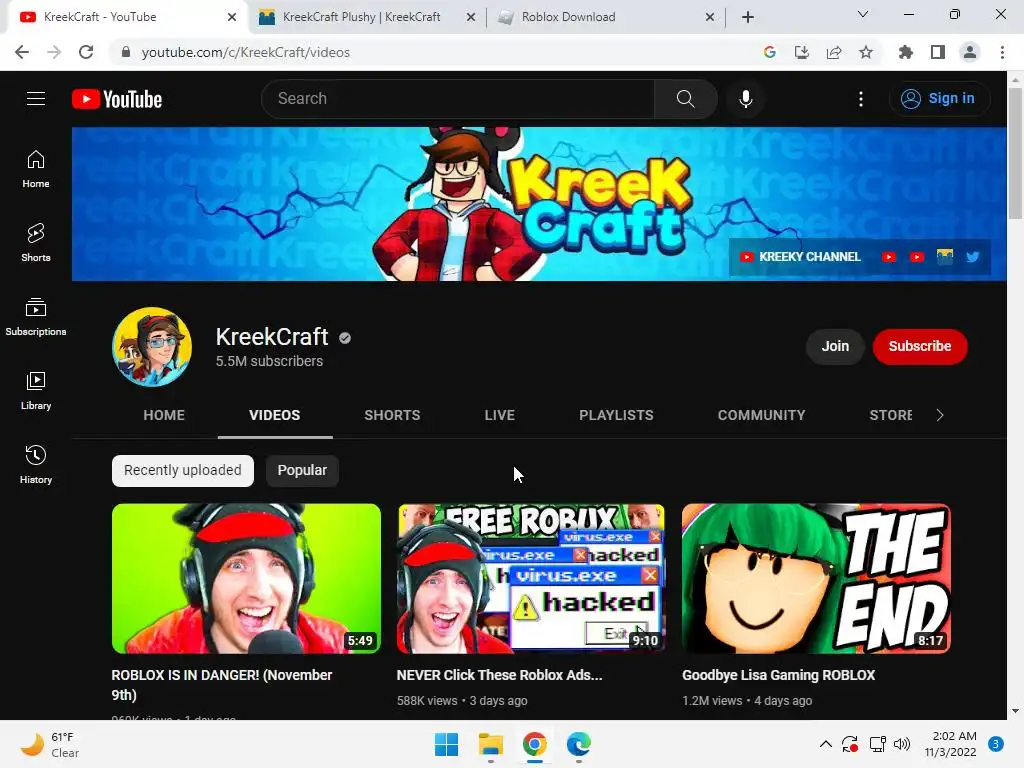
Task: Click title Goodbye Lisa Gaming ROBLOX
Action: pyautogui.click(x=778, y=675)
